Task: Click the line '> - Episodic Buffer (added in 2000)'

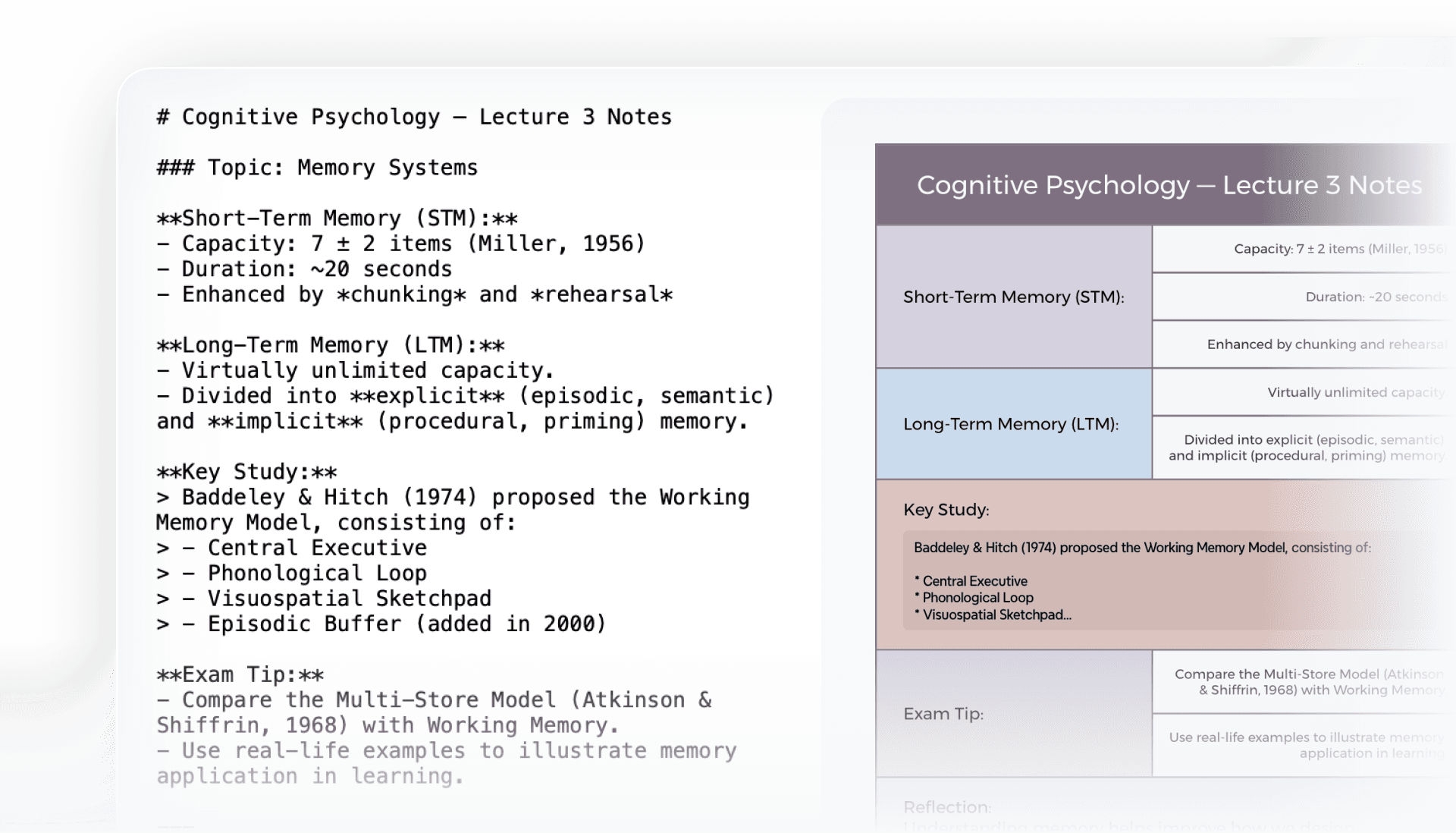Action: [x=381, y=624]
